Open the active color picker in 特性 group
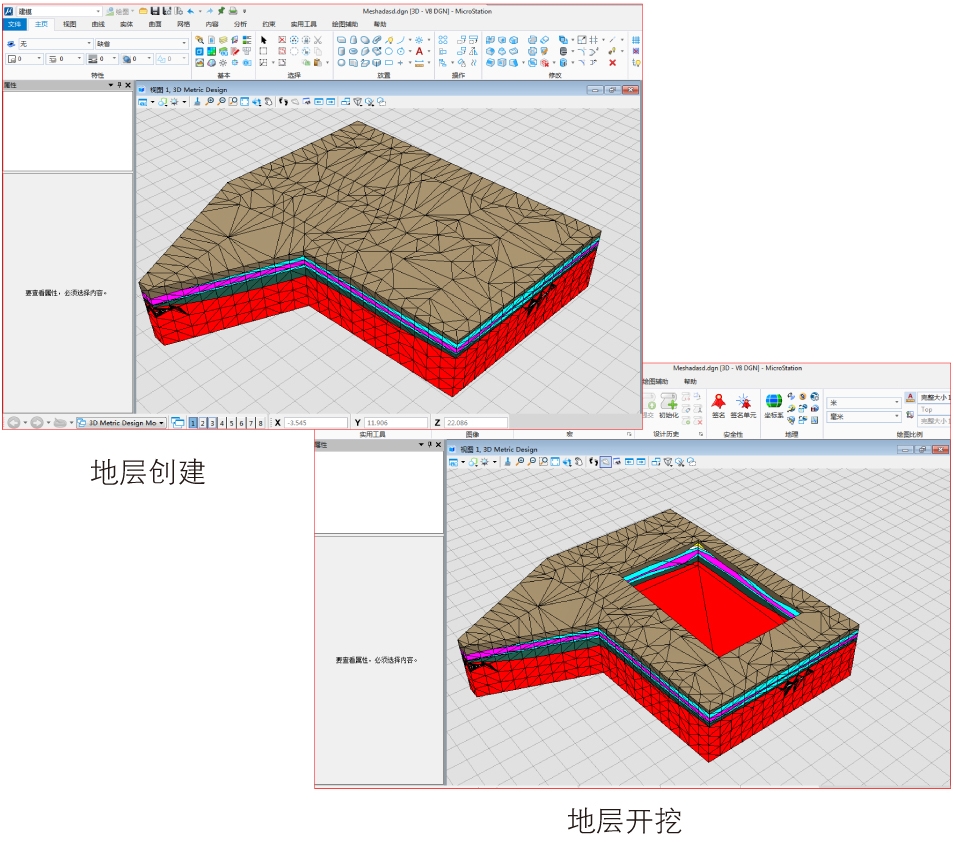The image size is (955, 844). (25, 59)
